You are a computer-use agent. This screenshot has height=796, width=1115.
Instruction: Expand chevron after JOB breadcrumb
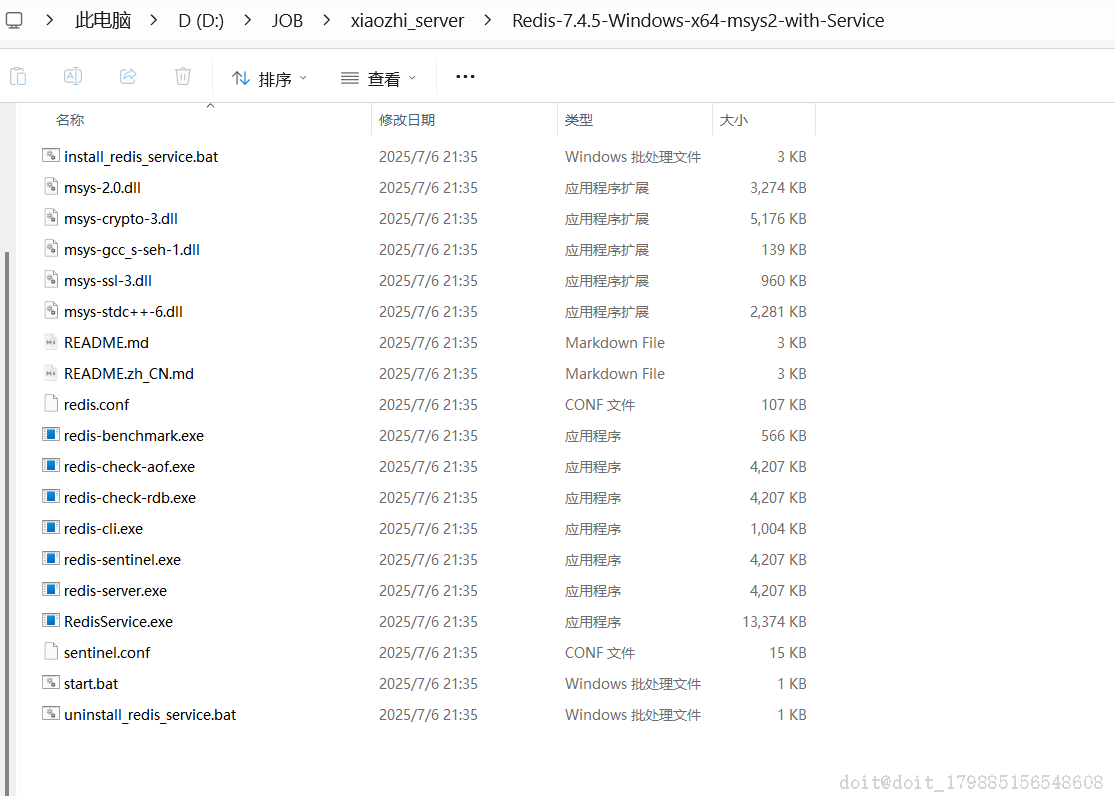(x=327, y=21)
